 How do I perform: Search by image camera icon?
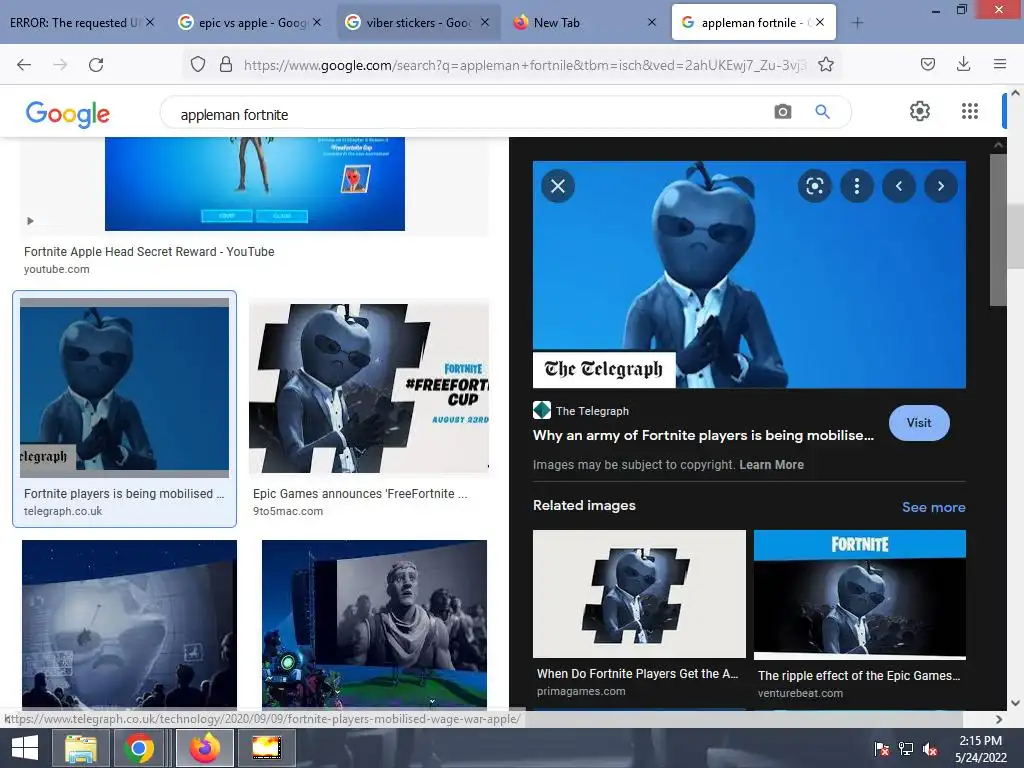[783, 112]
